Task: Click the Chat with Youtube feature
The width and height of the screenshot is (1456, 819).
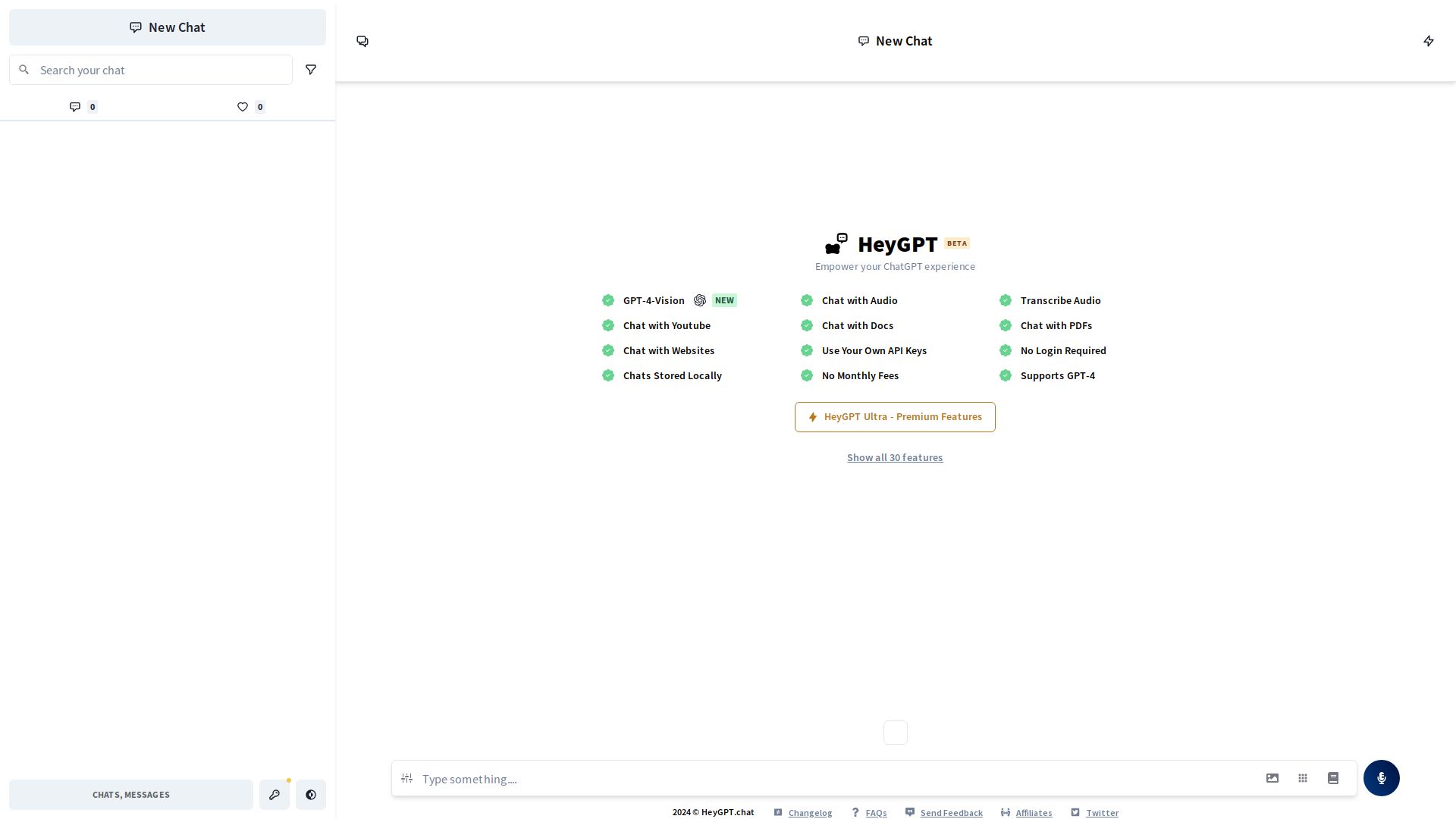Action: [667, 325]
